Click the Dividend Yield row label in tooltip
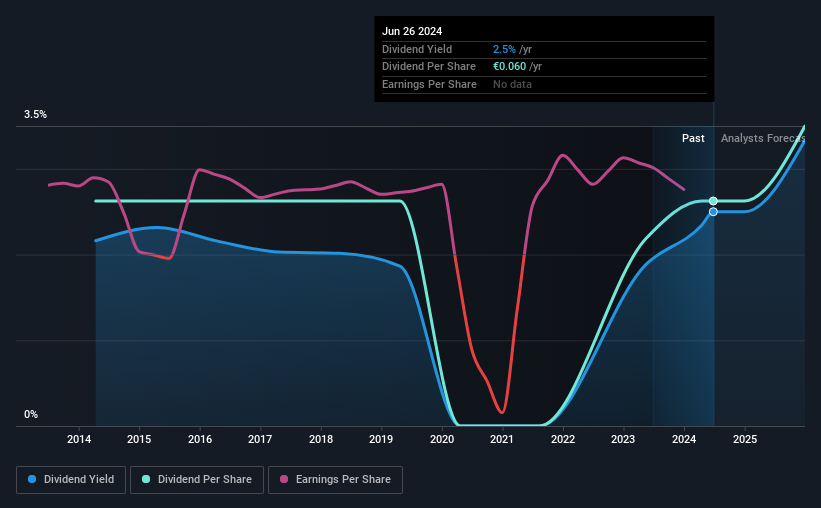The image size is (821, 508). pyautogui.click(x=417, y=49)
